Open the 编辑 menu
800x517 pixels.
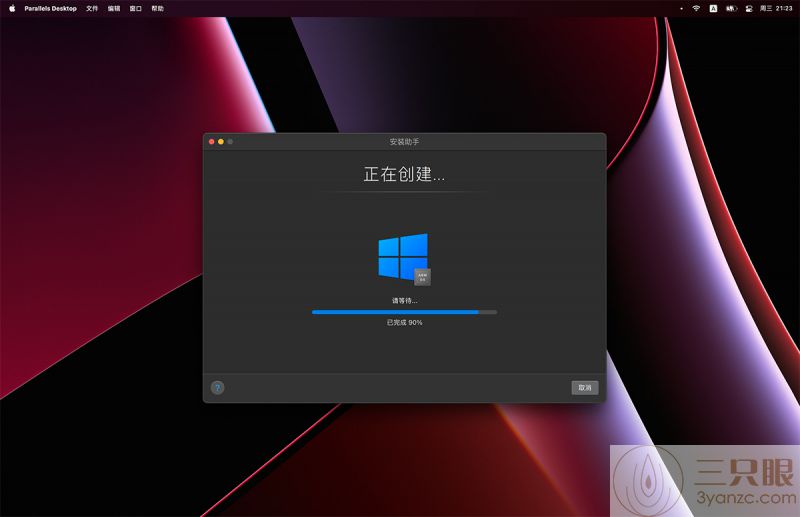(114, 8)
